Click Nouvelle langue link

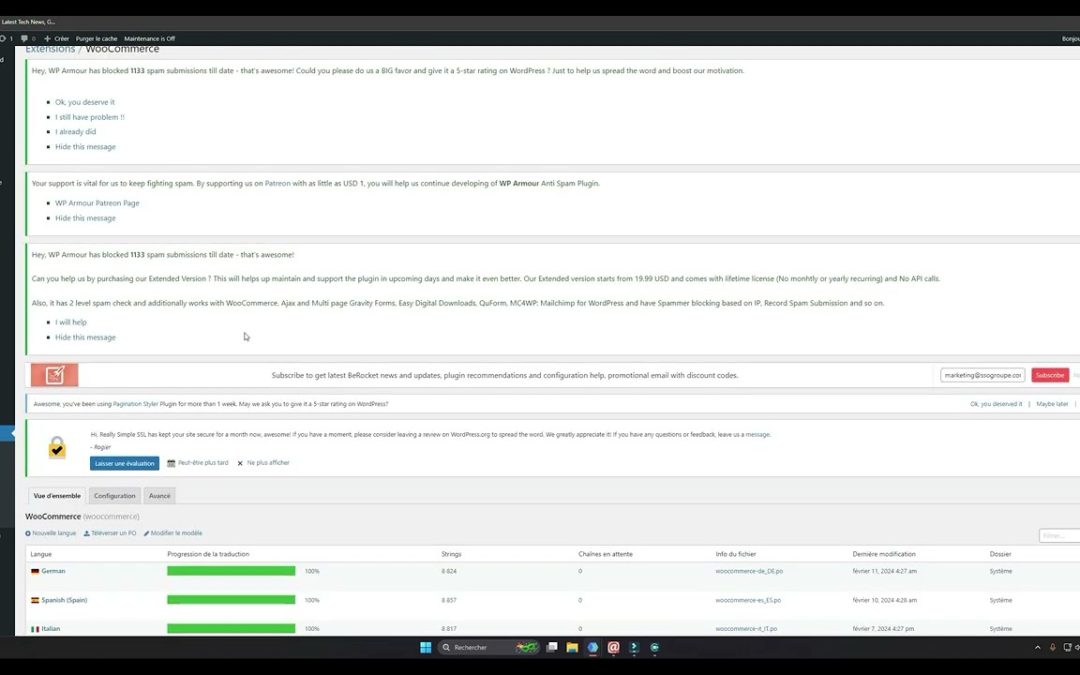tap(50, 533)
